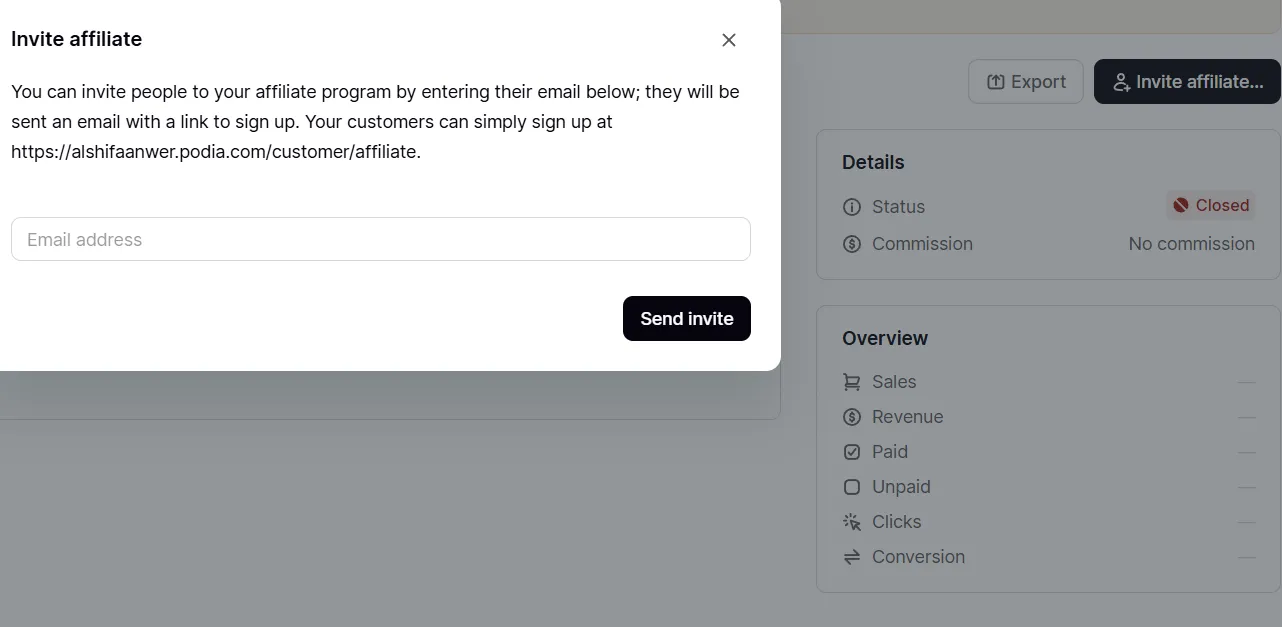The image size is (1282, 627).
Task: Close the Invite affiliate dialog
Action: click(729, 40)
